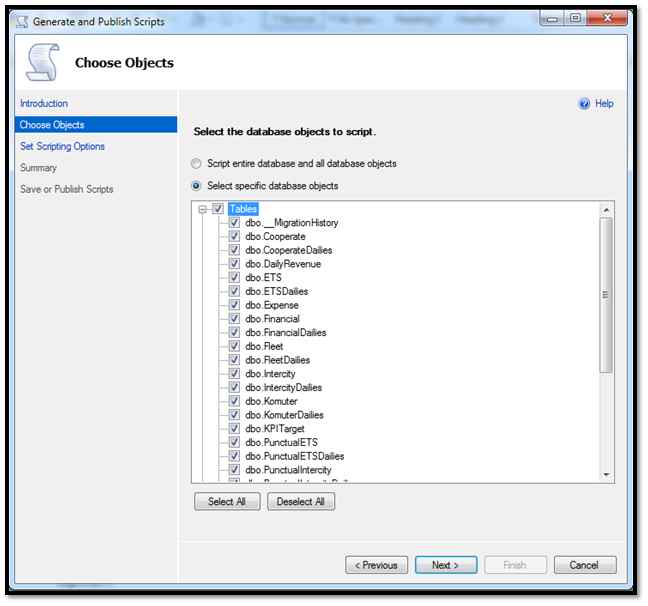Viewport: 648px width, 606px height.
Task: Uncheck dbo.Financial checkbox
Action: pyautogui.click(x=234, y=318)
